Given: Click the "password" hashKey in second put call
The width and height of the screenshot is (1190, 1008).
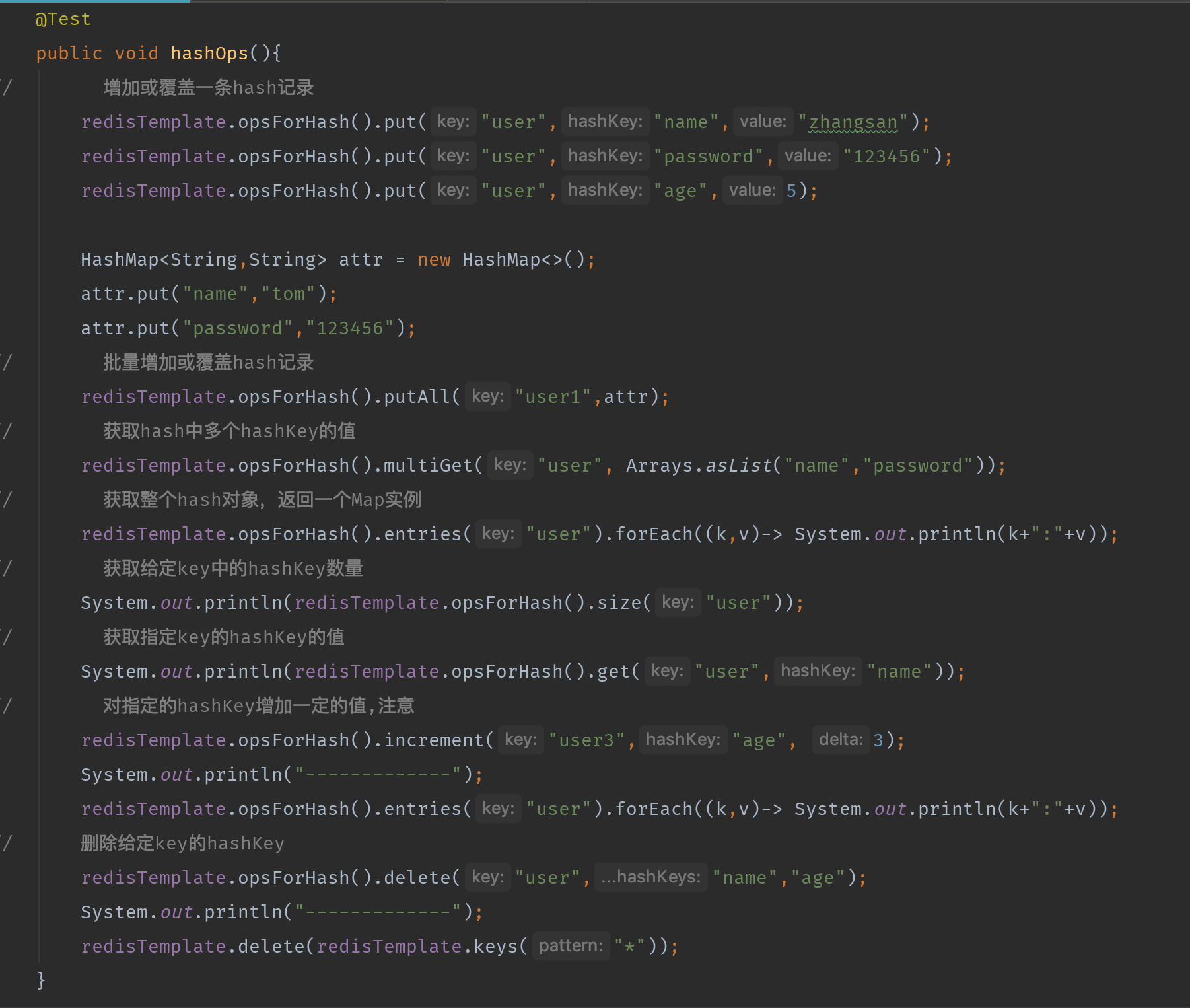Looking at the screenshot, I should tap(709, 157).
